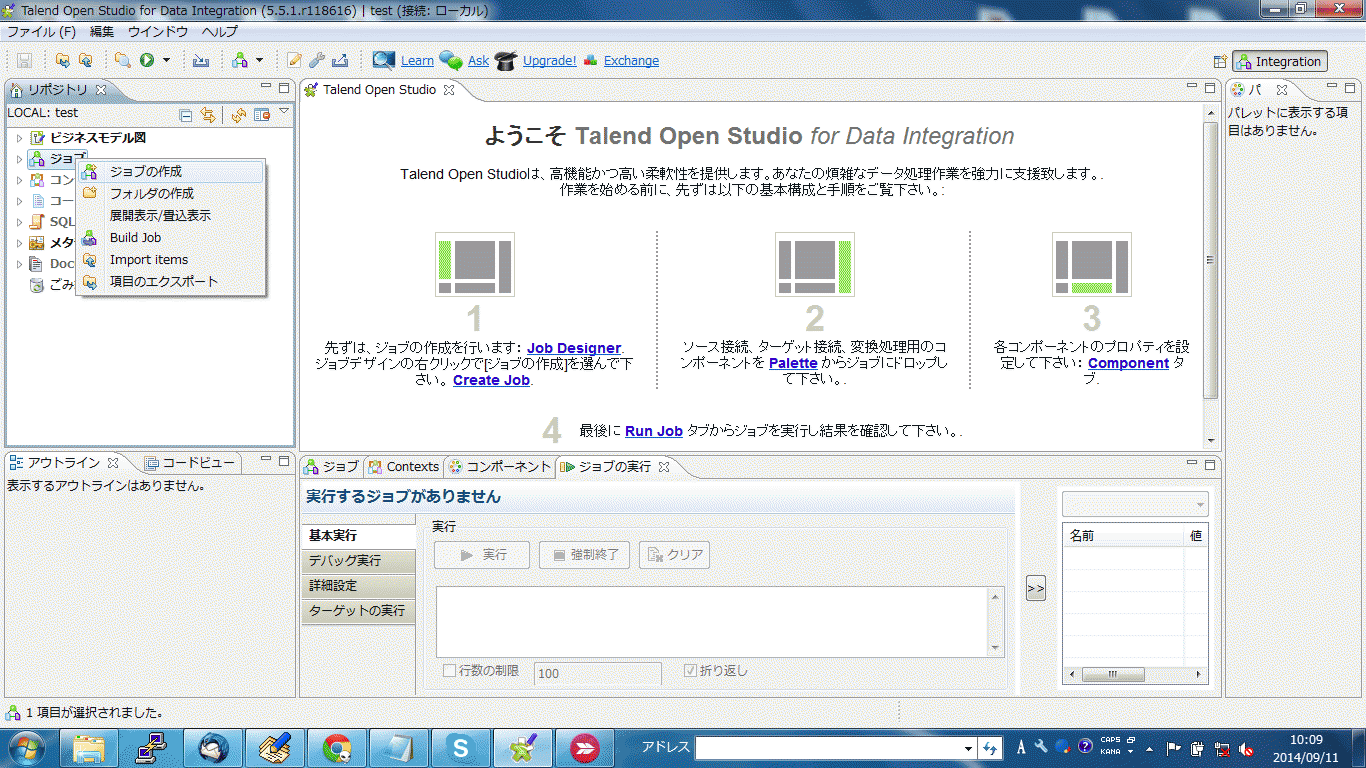Choose フォルダの作成 from context menu
This screenshot has height=768, width=1366.
[x=170, y=194]
